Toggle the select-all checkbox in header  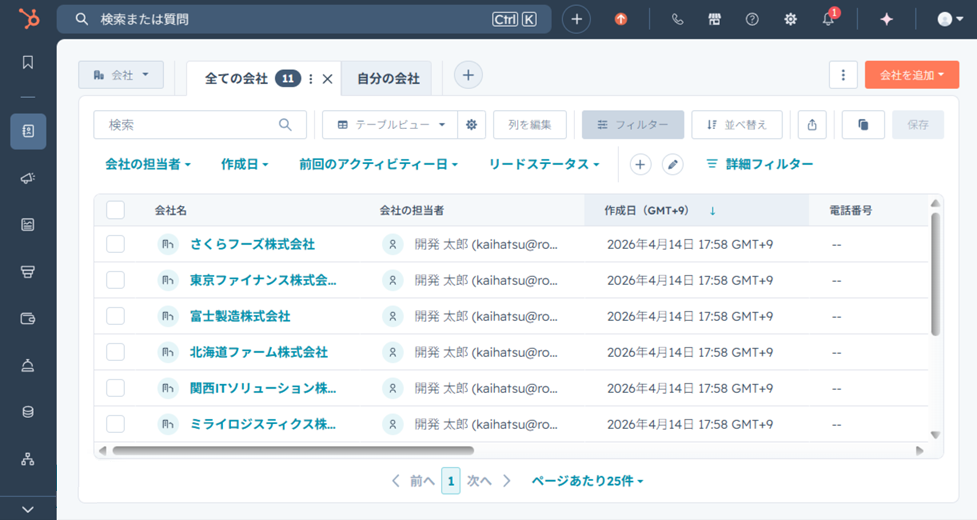(115, 210)
